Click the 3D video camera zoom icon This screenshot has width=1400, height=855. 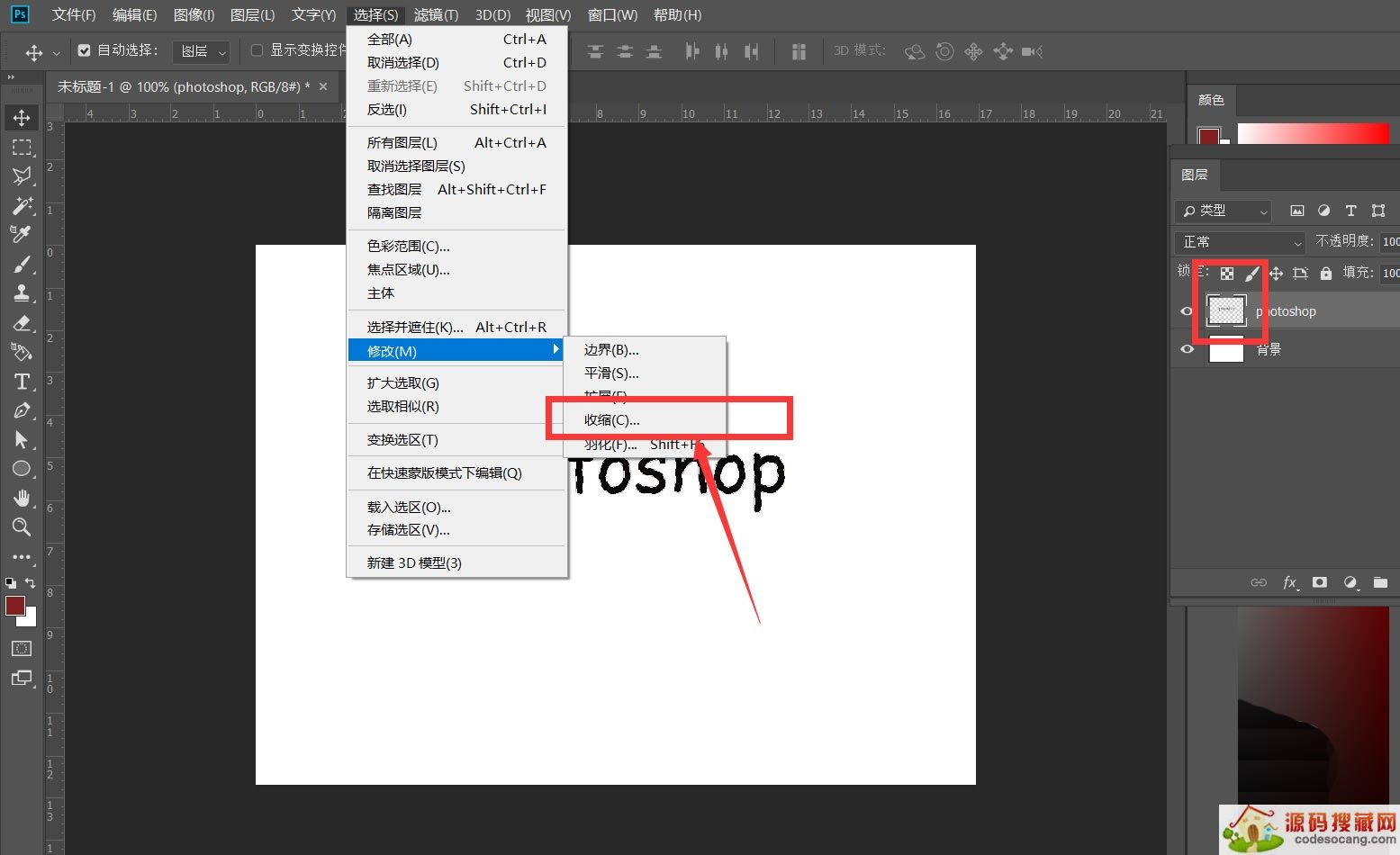[x=1033, y=52]
